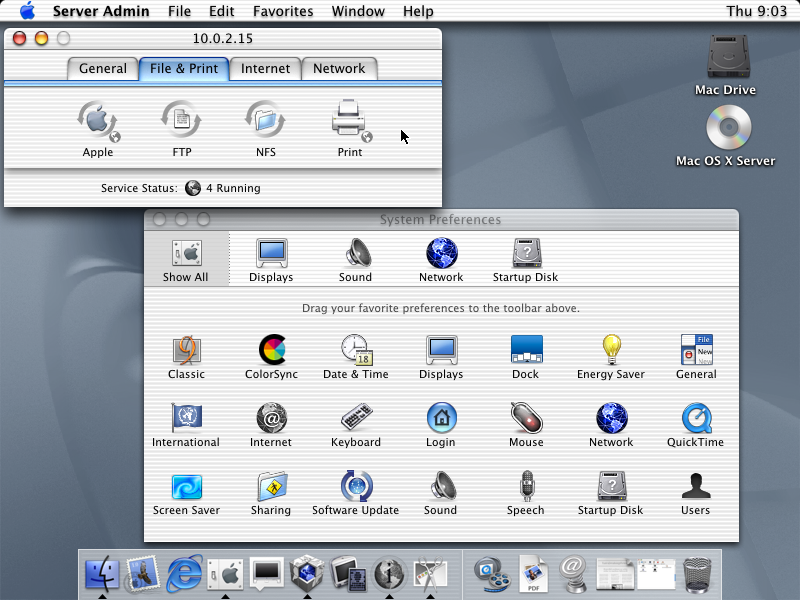Open the Screen Saver preference pane
The width and height of the screenshot is (800, 600).
click(x=186, y=493)
